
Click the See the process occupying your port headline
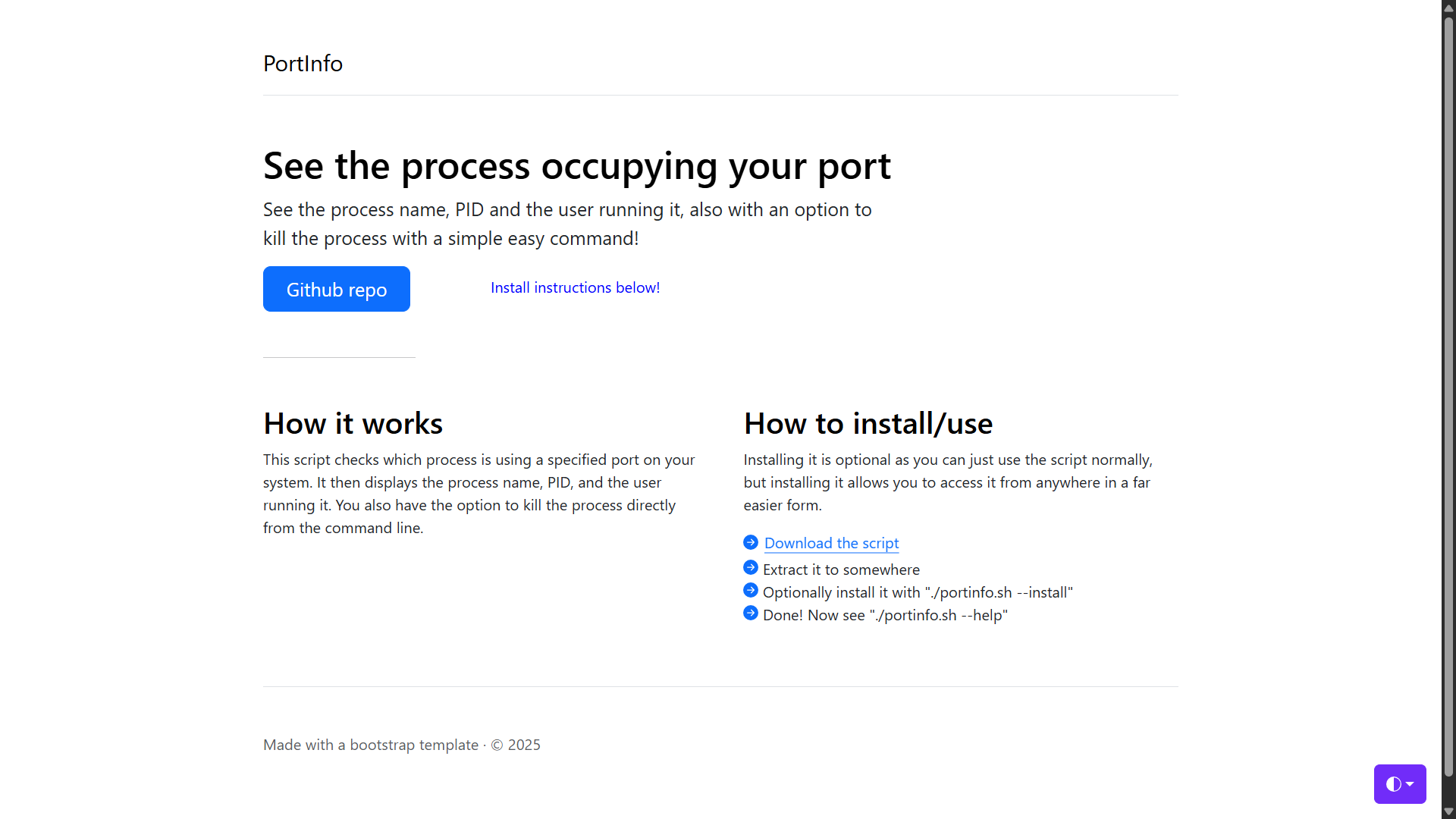576,165
